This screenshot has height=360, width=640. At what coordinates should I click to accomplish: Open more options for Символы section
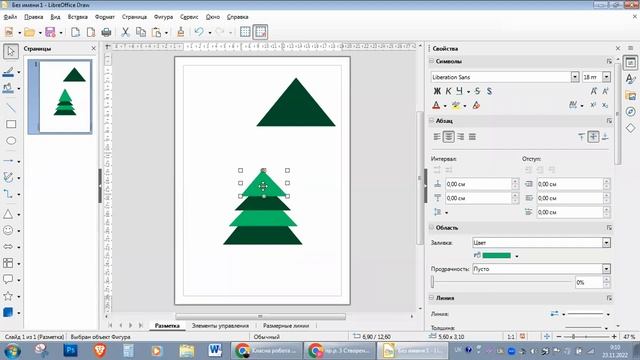click(x=609, y=61)
